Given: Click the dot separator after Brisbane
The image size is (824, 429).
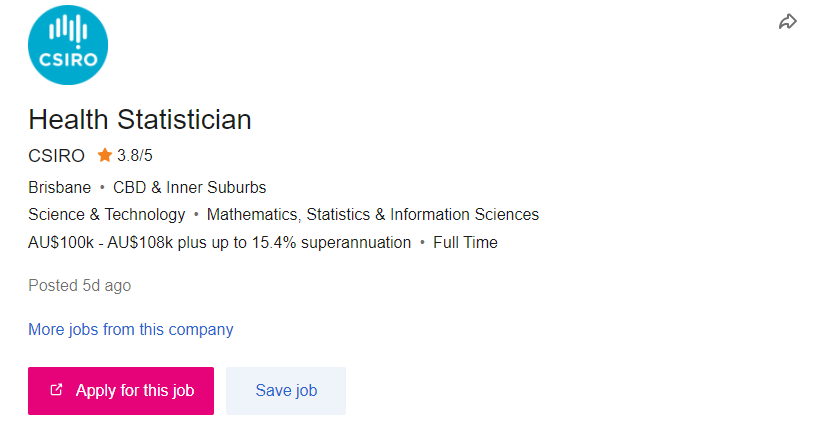Looking at the screenshot, I should (x=102, y=187).
